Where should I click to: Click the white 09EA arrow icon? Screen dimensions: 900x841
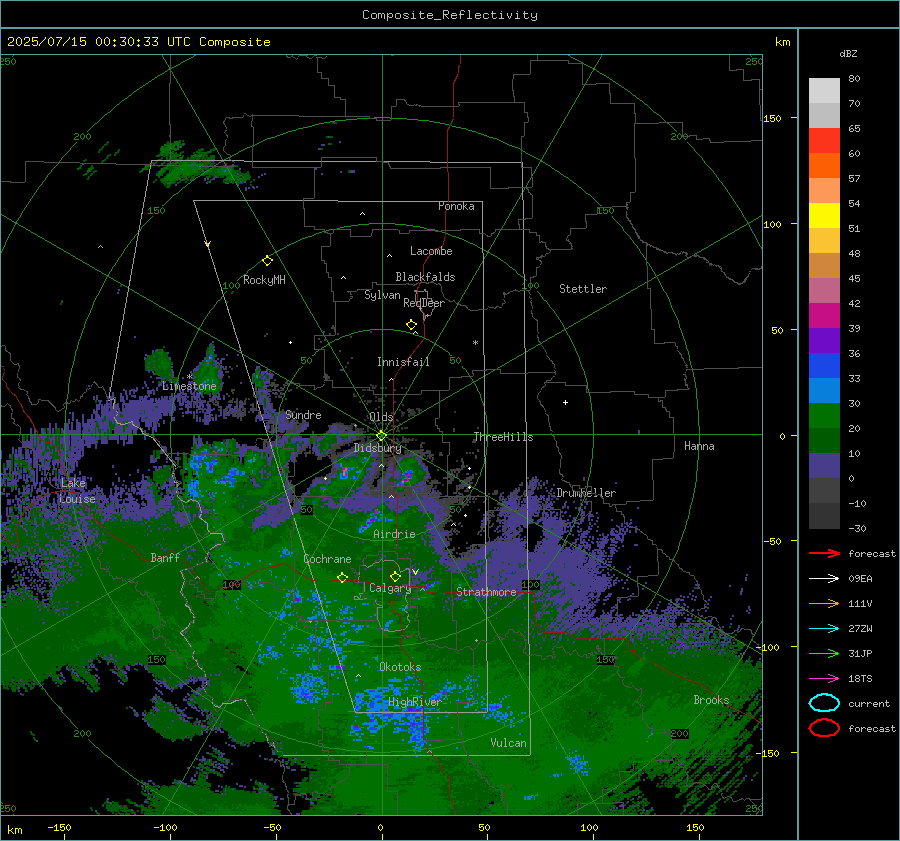[x=824, y=579]
